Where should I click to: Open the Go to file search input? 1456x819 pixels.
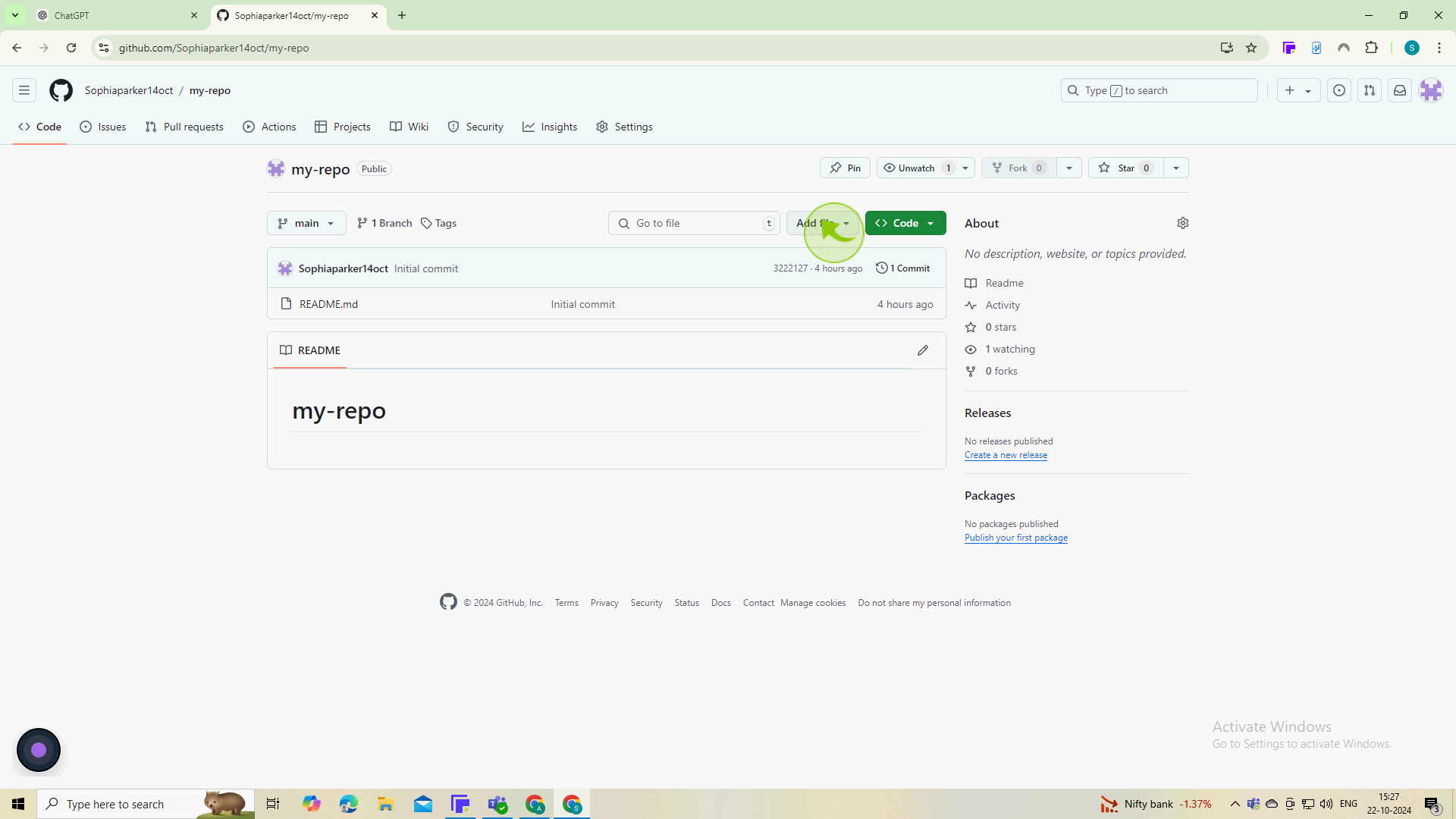coord(694,223)
